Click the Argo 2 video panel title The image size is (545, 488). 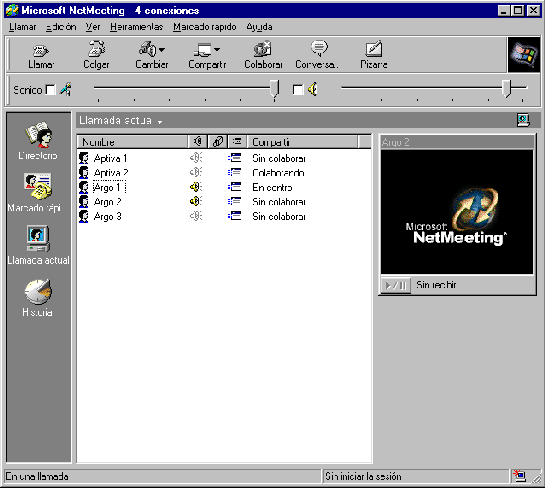click(x=396, y=142)
